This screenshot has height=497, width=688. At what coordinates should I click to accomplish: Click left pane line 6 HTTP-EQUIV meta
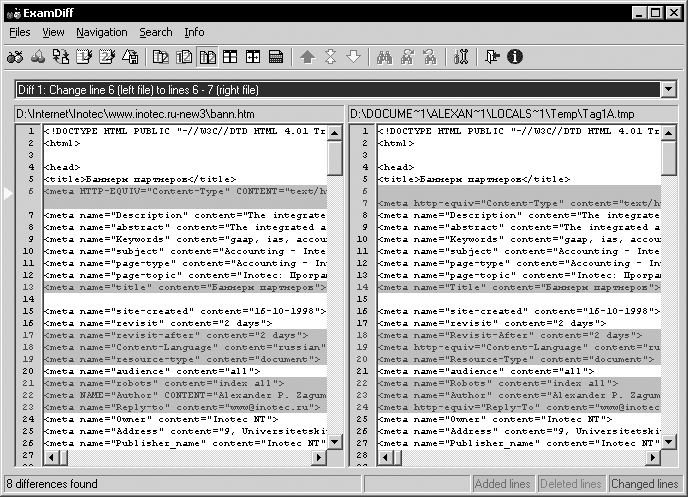[x=185, y=191]
